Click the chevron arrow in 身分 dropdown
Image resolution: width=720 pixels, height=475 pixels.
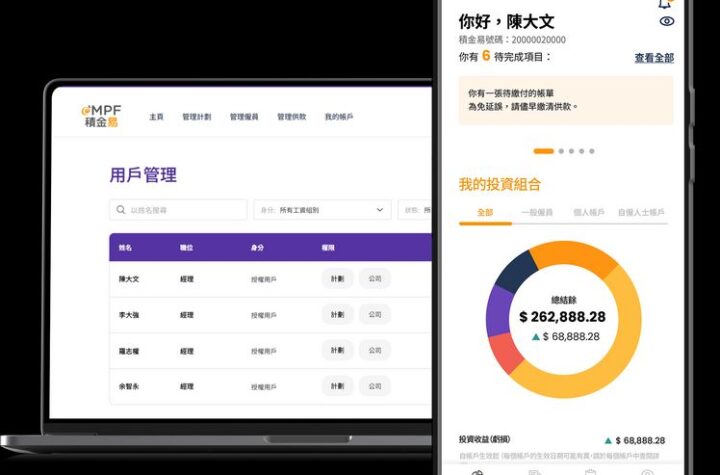379,210
